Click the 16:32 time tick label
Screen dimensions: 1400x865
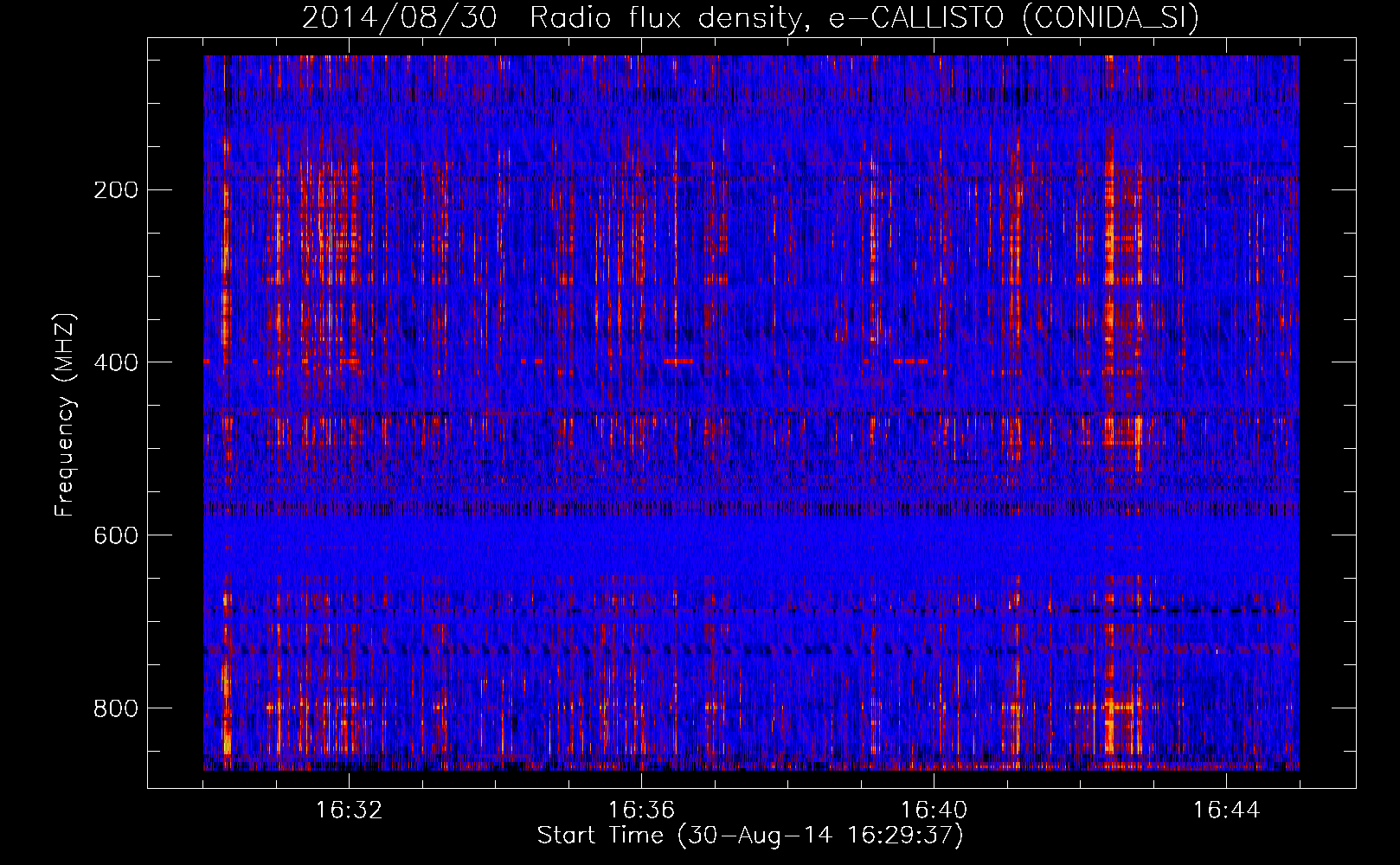coord(349,811)
